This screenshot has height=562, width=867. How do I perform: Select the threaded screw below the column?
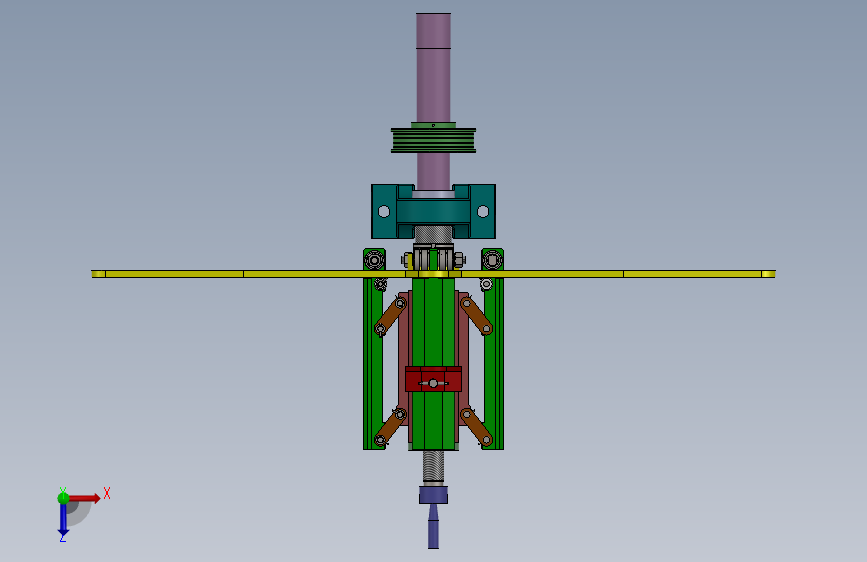click(434, 466)
